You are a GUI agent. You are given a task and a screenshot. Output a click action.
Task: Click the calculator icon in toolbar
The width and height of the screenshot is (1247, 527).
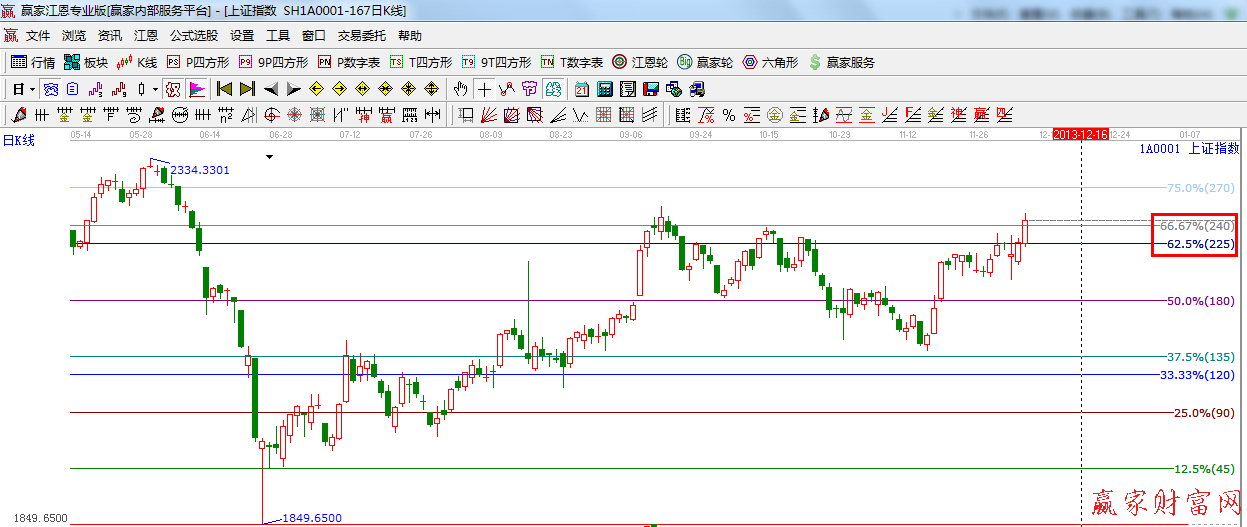(x=604, y=89)
